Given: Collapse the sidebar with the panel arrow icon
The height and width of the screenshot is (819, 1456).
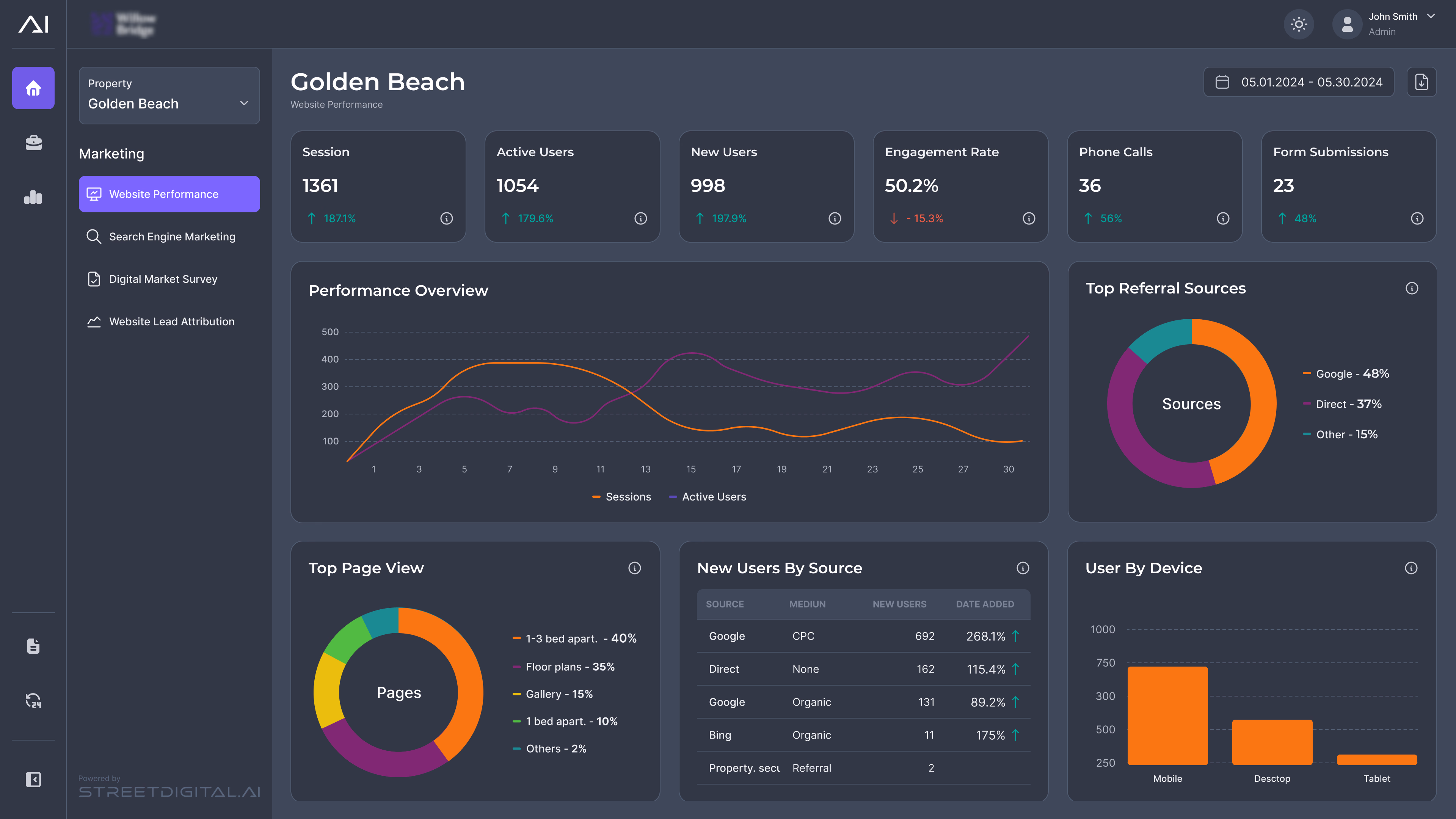Looking at the screenshot, I should (33, 780).
